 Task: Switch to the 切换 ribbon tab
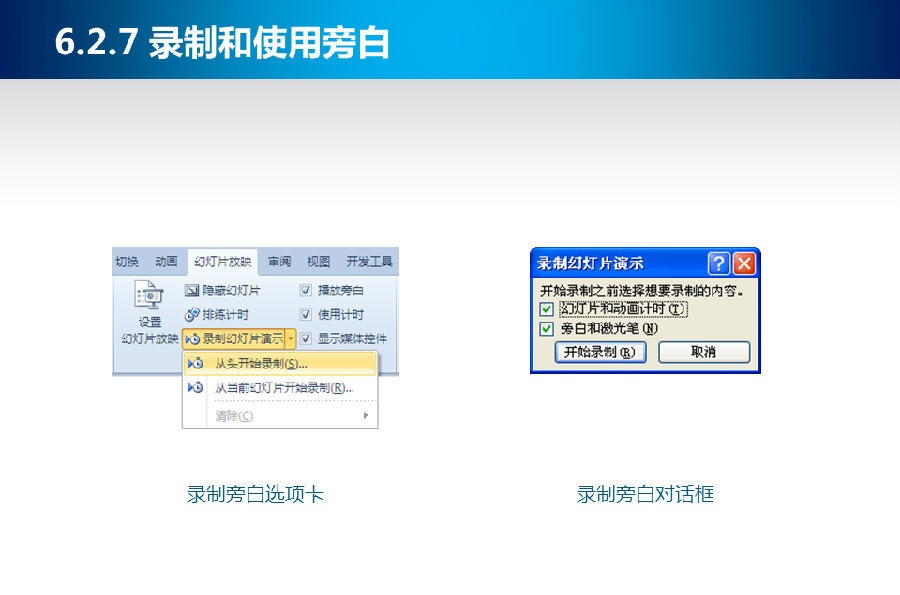(x=127, y=262)
